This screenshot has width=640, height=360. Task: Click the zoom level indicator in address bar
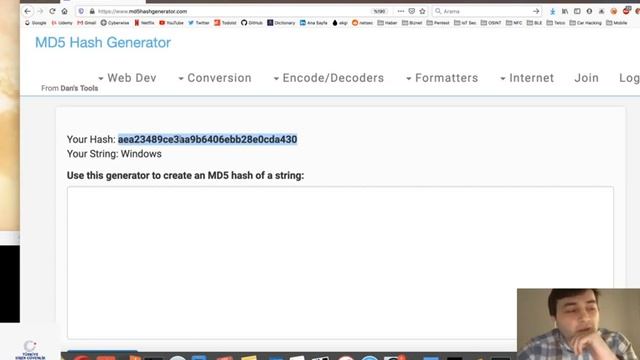coord(380,11)
